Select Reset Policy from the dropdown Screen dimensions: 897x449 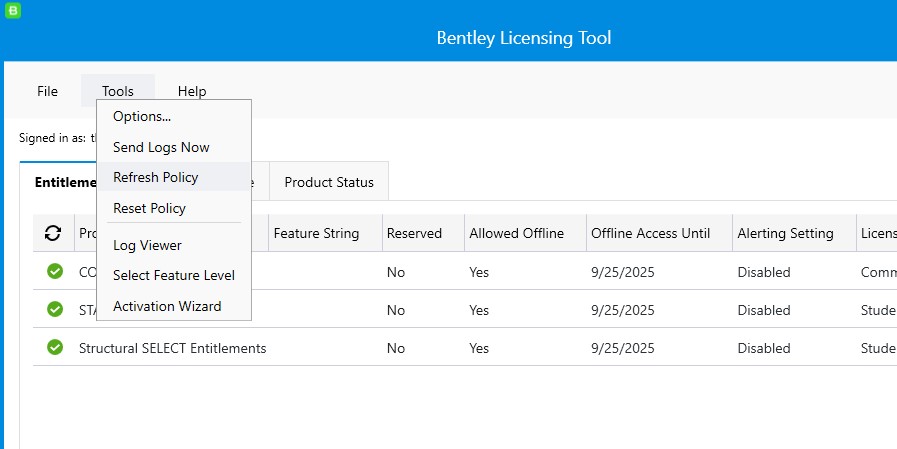click(x=149, y=208)
